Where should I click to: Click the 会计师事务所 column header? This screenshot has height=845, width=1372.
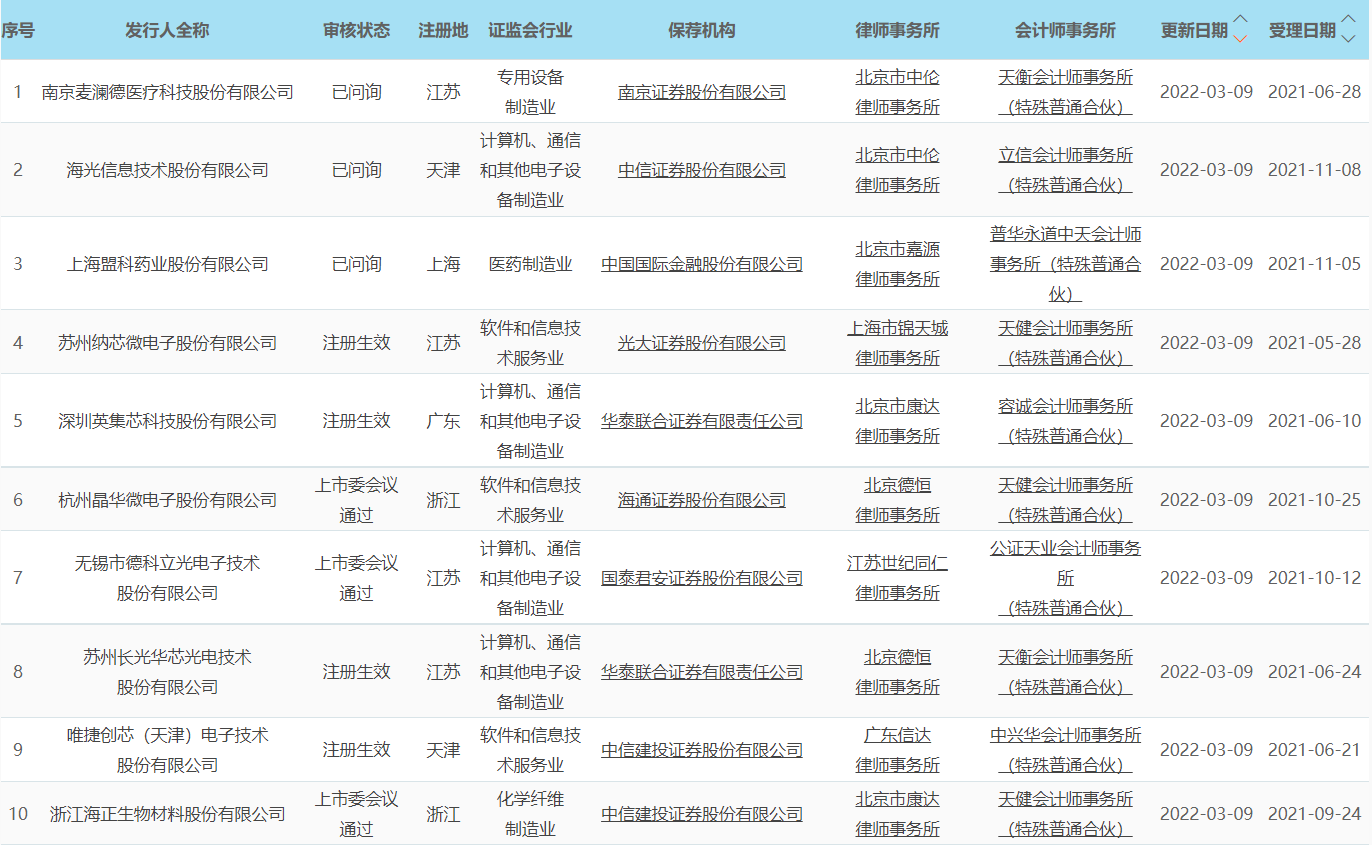tap(1065, 30)
